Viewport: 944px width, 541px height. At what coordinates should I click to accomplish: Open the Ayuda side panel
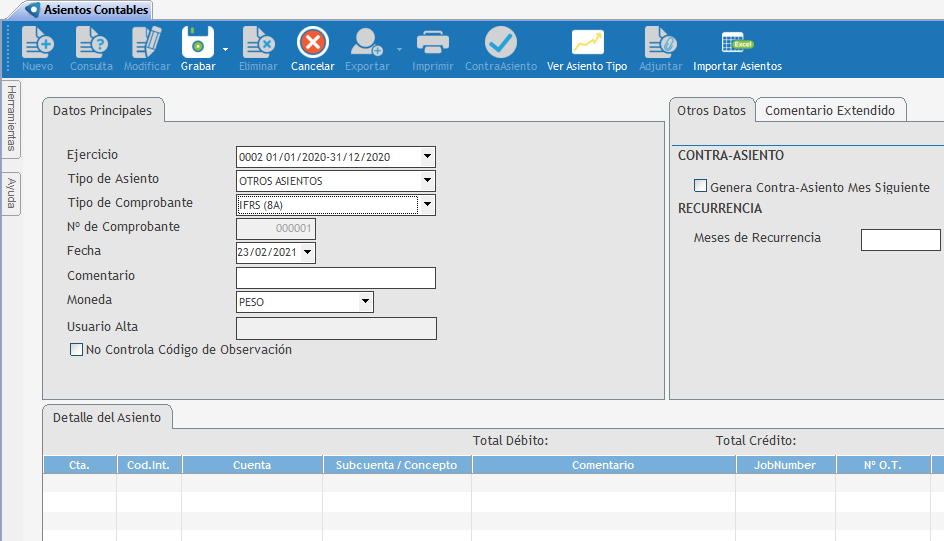(x=11, y=193)
